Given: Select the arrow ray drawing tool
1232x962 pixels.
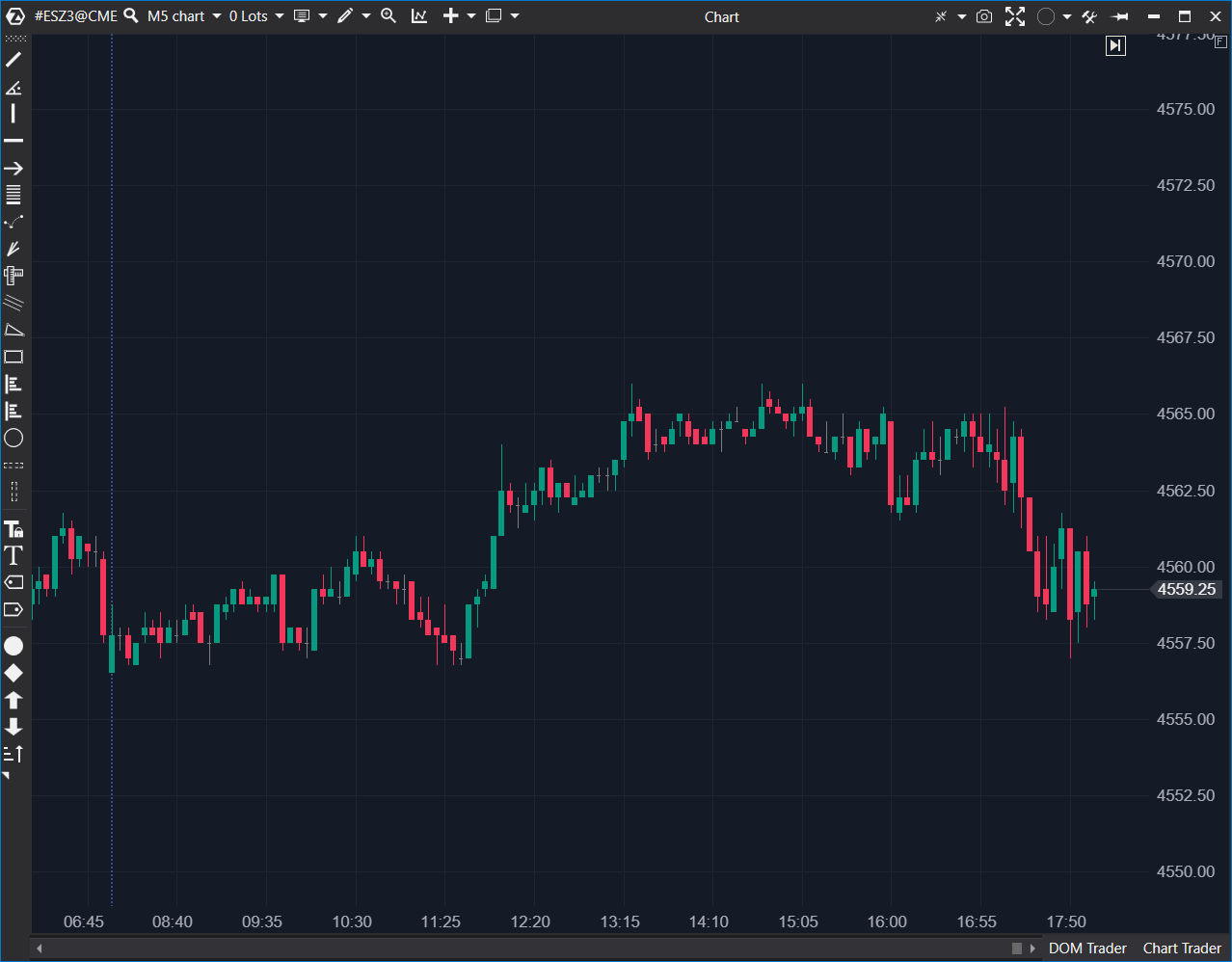Looking at the screenshot, I should (x=13, y=168).
